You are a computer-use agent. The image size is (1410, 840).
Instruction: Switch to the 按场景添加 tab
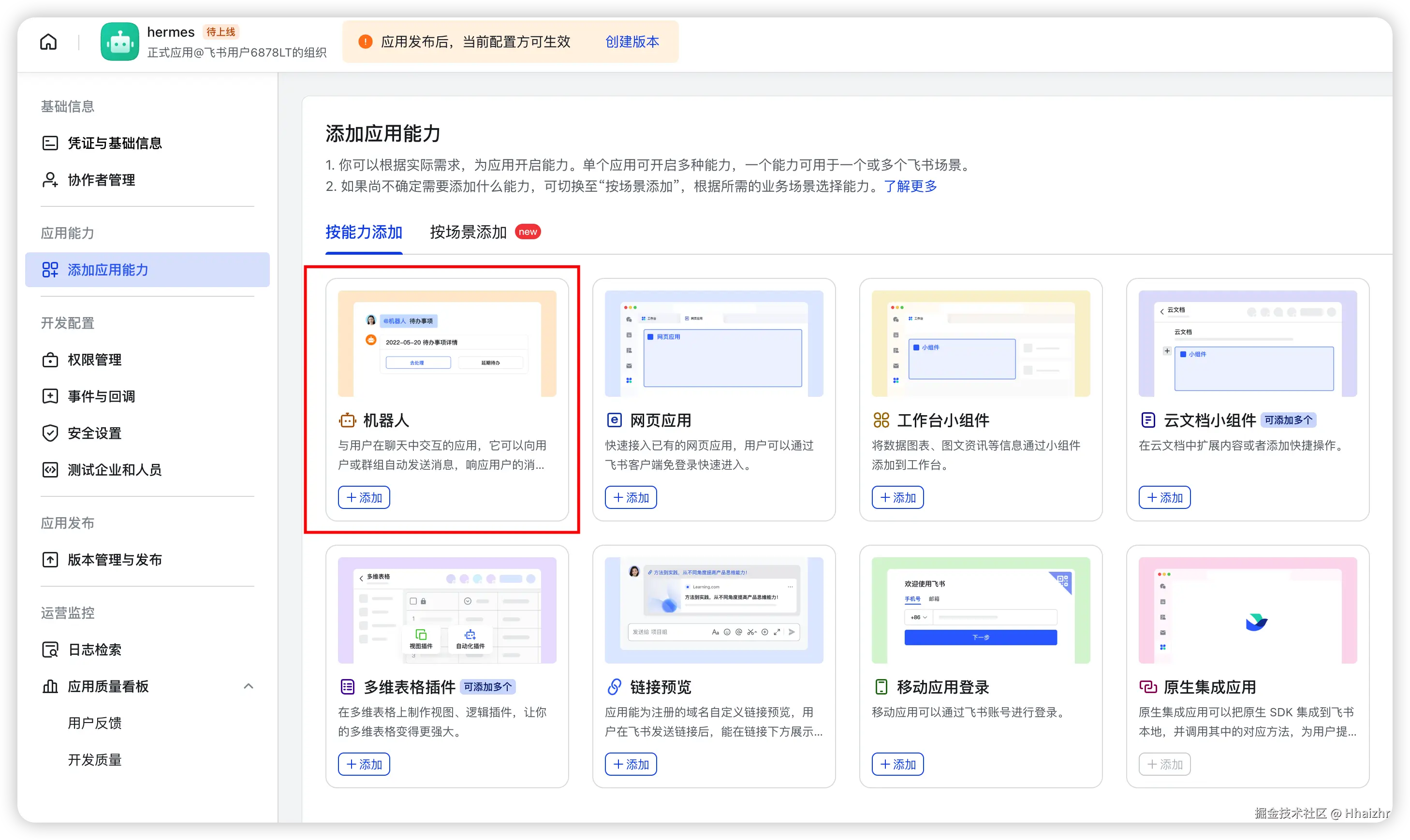click(x=468, y=232)
